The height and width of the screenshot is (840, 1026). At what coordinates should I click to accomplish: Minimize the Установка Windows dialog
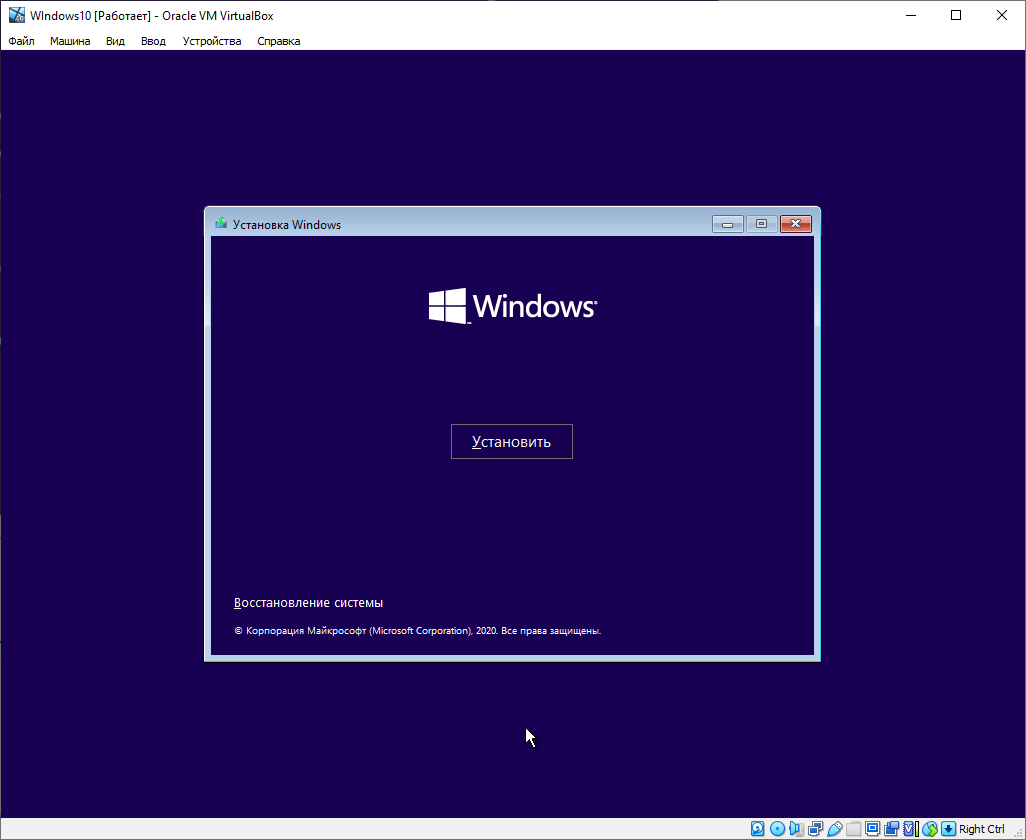click(728, 224)
